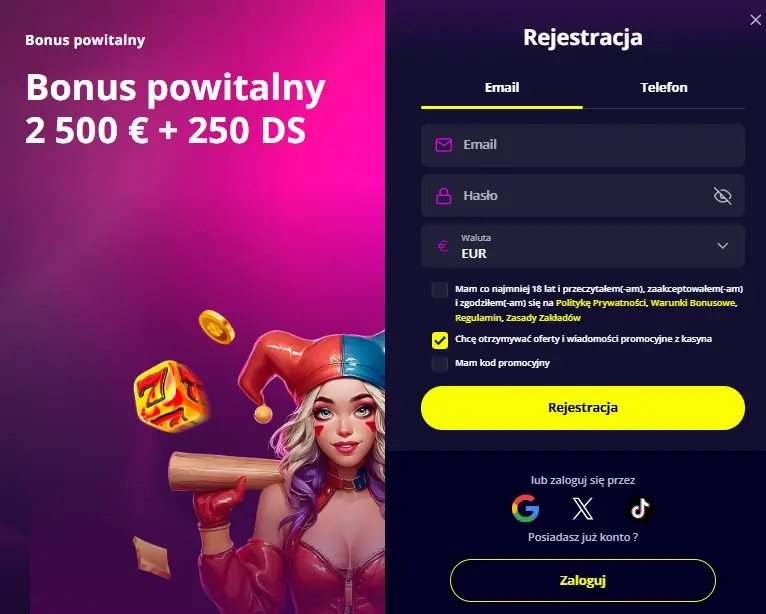
Task: Toggle password visibility eye icon
Action: (x=722, y=196)
